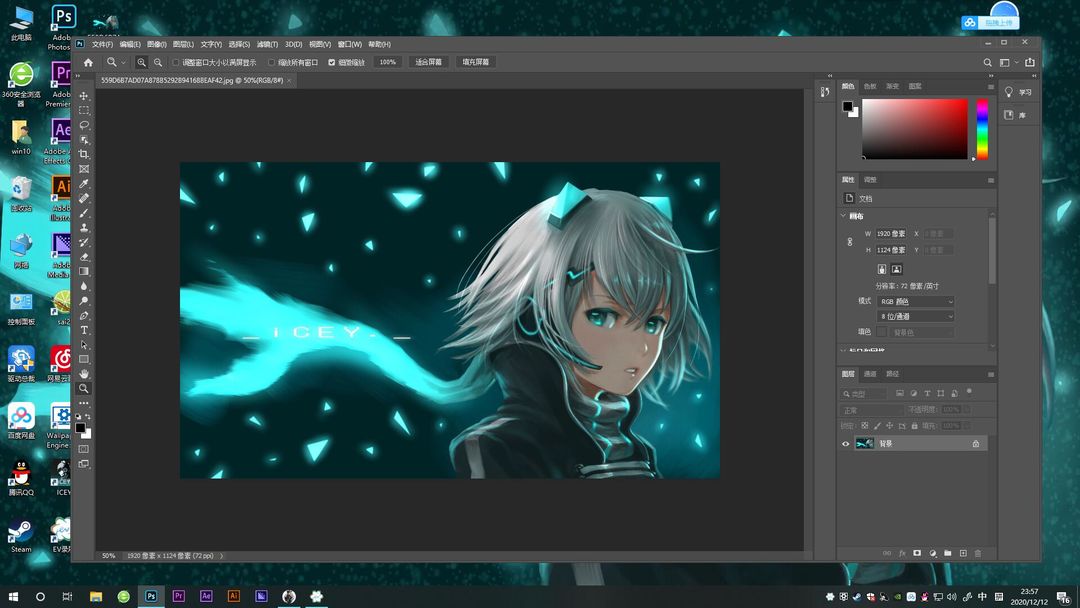The width and height of the screenshot is (1080, 608).
Task: Choose zoom-out mode in options bar
Action: click(x=158, y=62)
